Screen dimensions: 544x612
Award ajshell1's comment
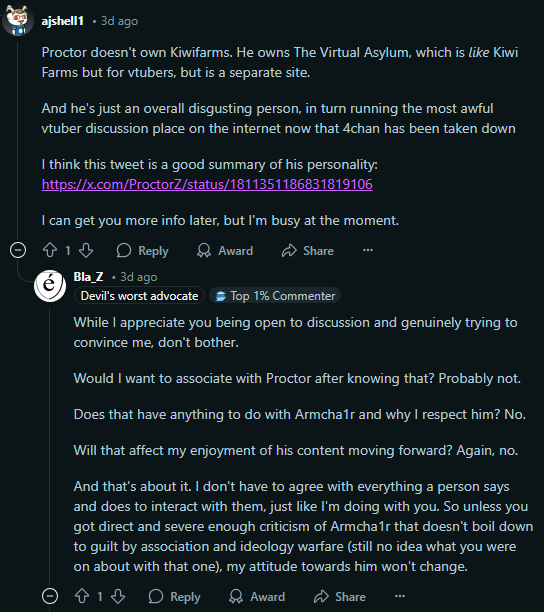(x=225, y=251)
